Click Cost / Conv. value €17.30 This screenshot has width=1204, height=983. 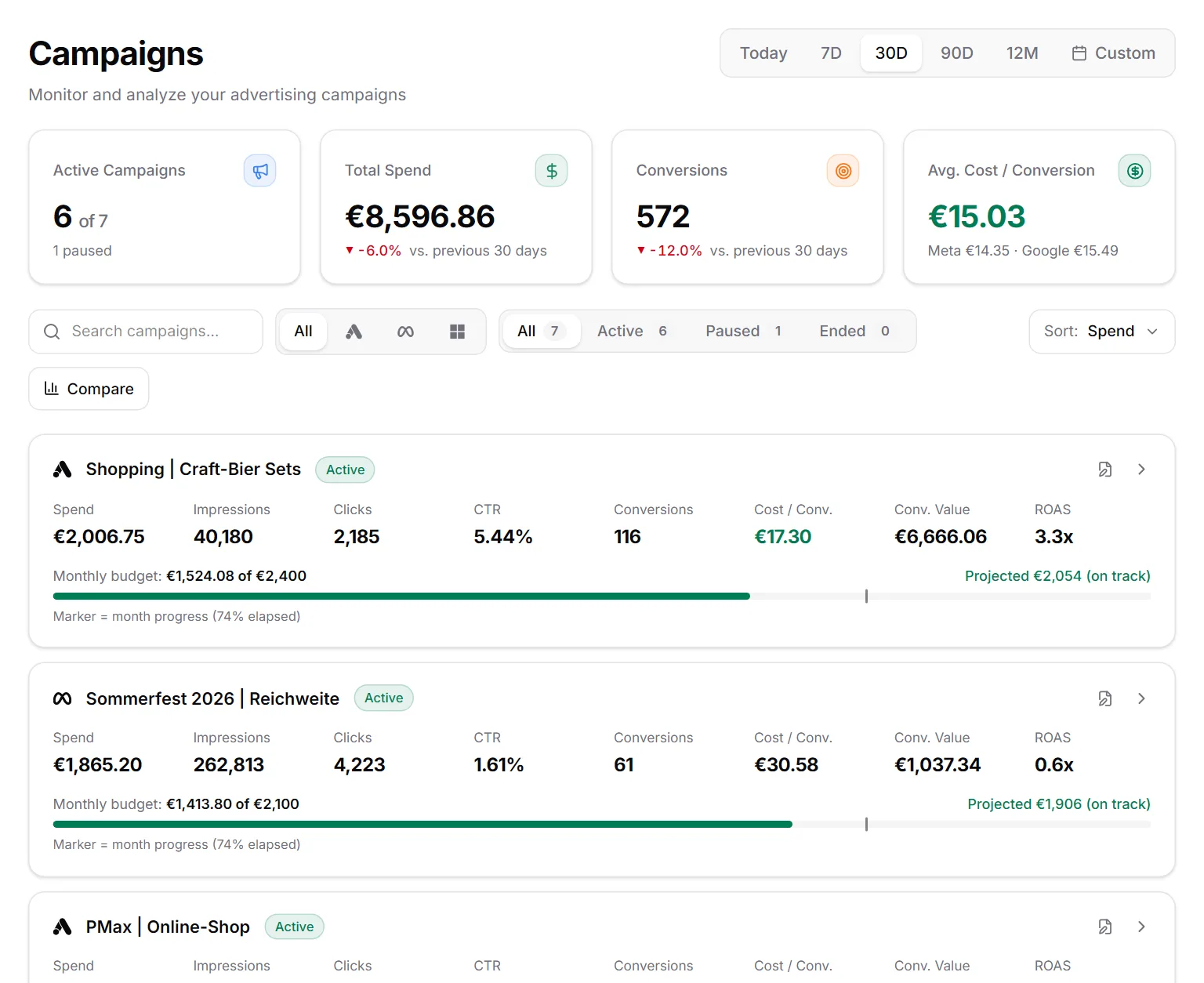[x=782, y=537]
